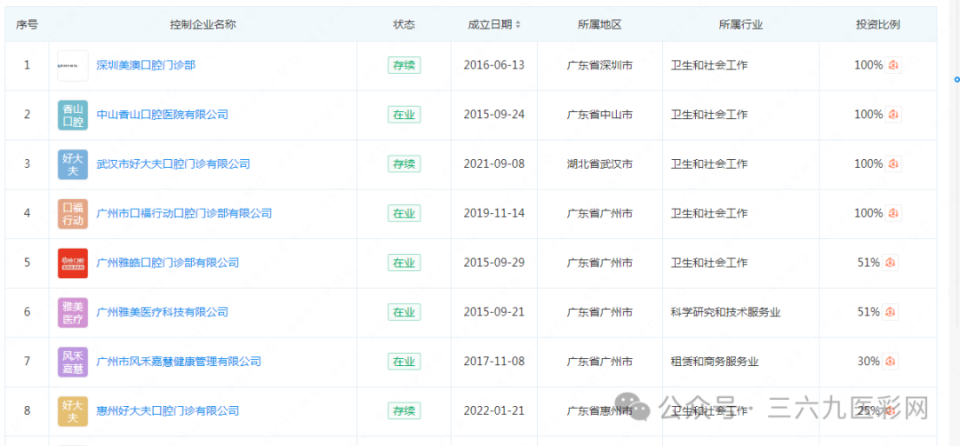Click date 2016-06-13 cell
This screenshot has height=446, width=960.
click(x=494, y=65)
